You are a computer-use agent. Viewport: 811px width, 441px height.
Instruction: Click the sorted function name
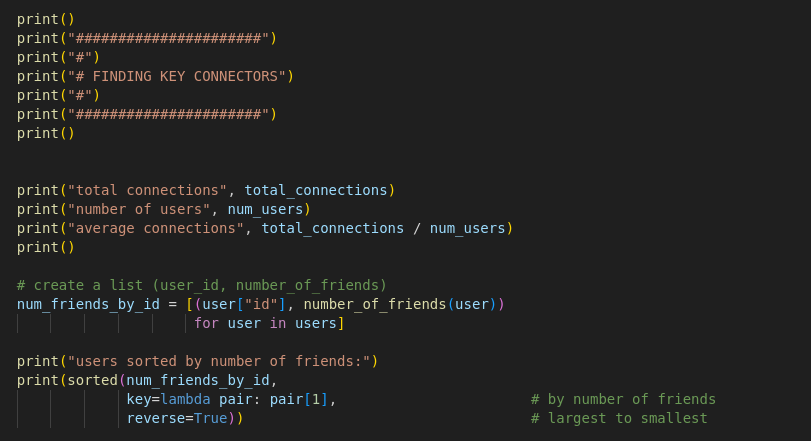pyautogui.click(x=92, y=380)
